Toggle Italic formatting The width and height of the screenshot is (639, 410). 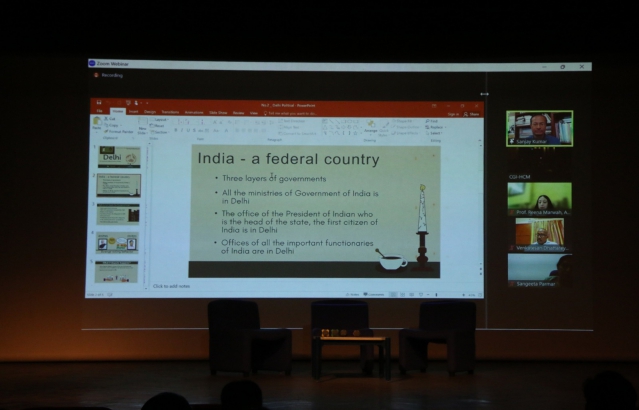click(x=182, y=130)
